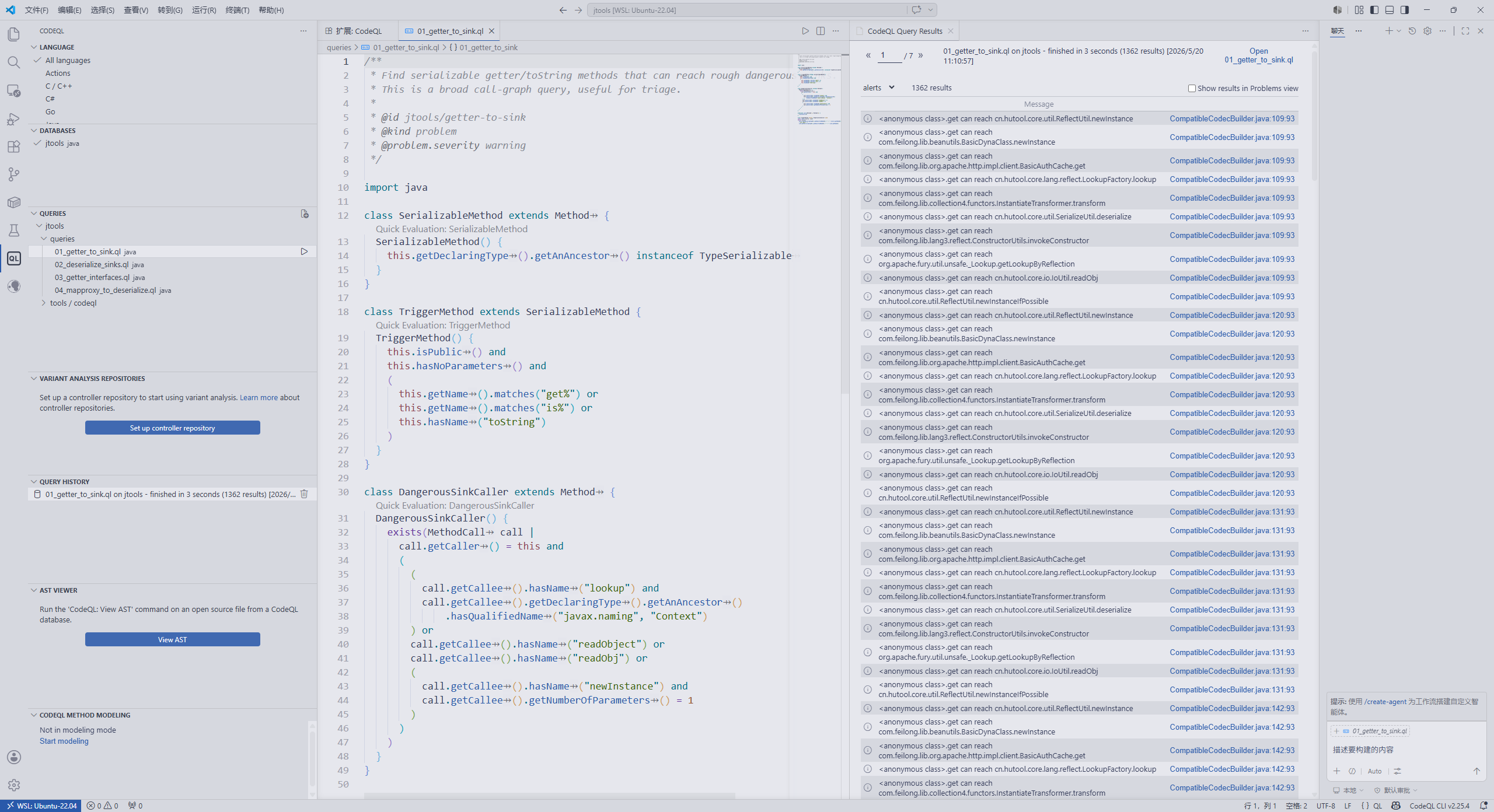Expand the tools / codeql folder
This screenshot has width=1494, height=812.
pyautogui.click(x=73, y=303)
